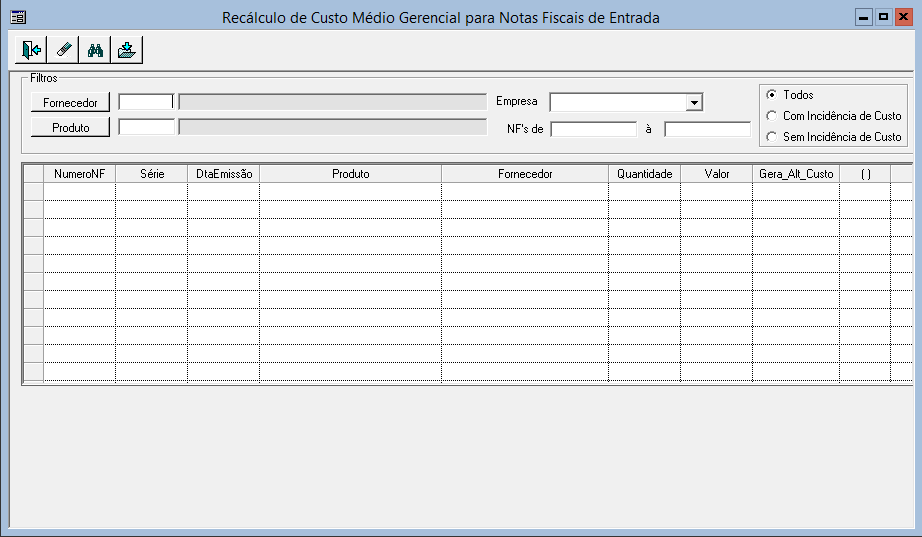
Task: Click the Valor column header
Action: (x=717, y=174)
